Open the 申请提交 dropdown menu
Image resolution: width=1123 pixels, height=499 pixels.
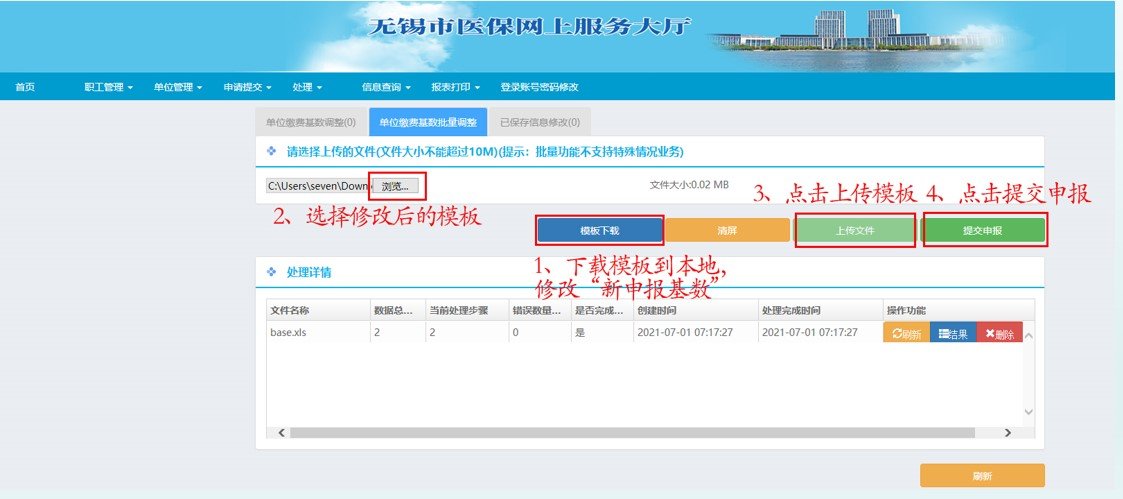[x=247, y=88]
